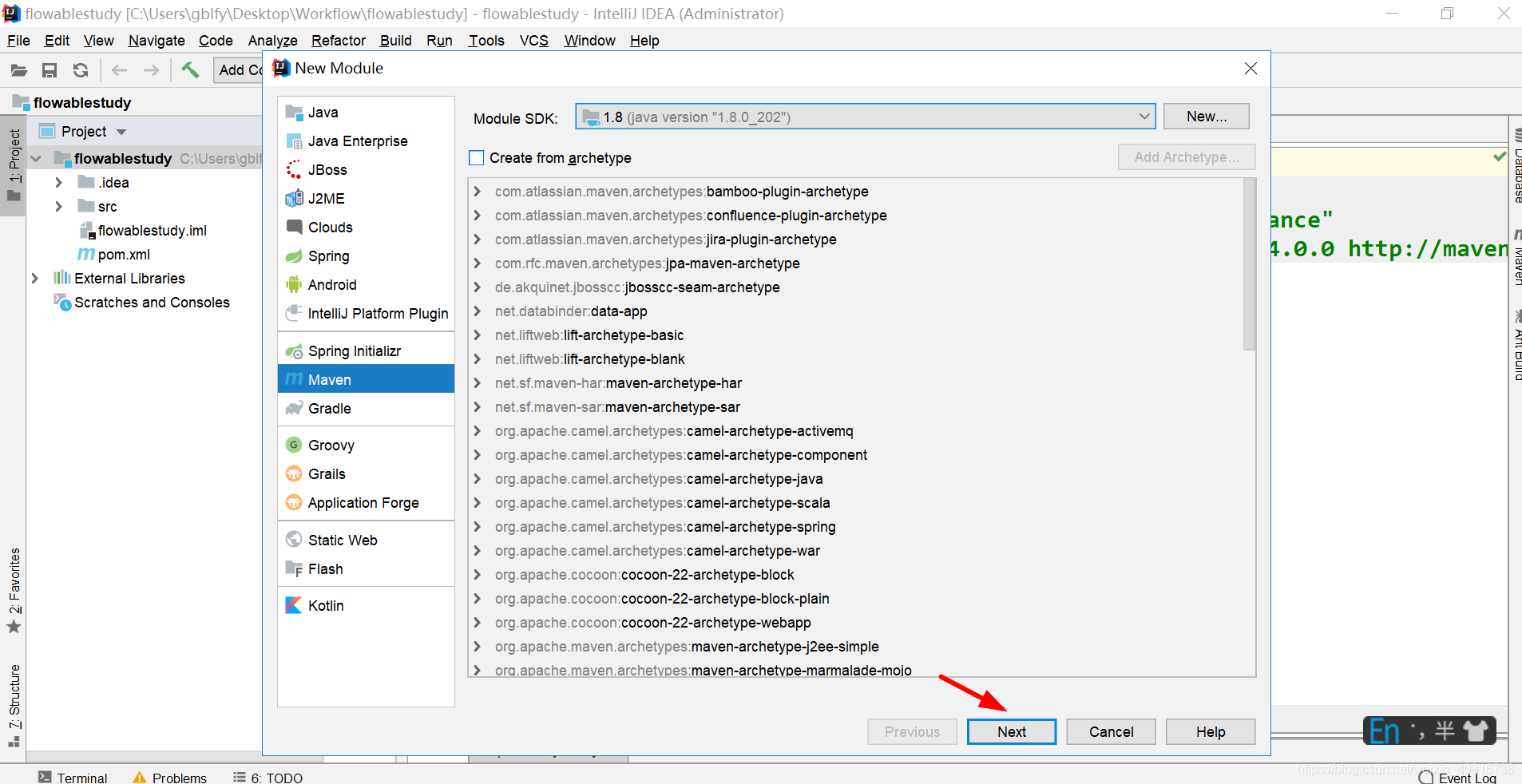The width and height of the screenshot is (1522, 784).
Task: Select Application Forge module type
Action: point(366,503)
